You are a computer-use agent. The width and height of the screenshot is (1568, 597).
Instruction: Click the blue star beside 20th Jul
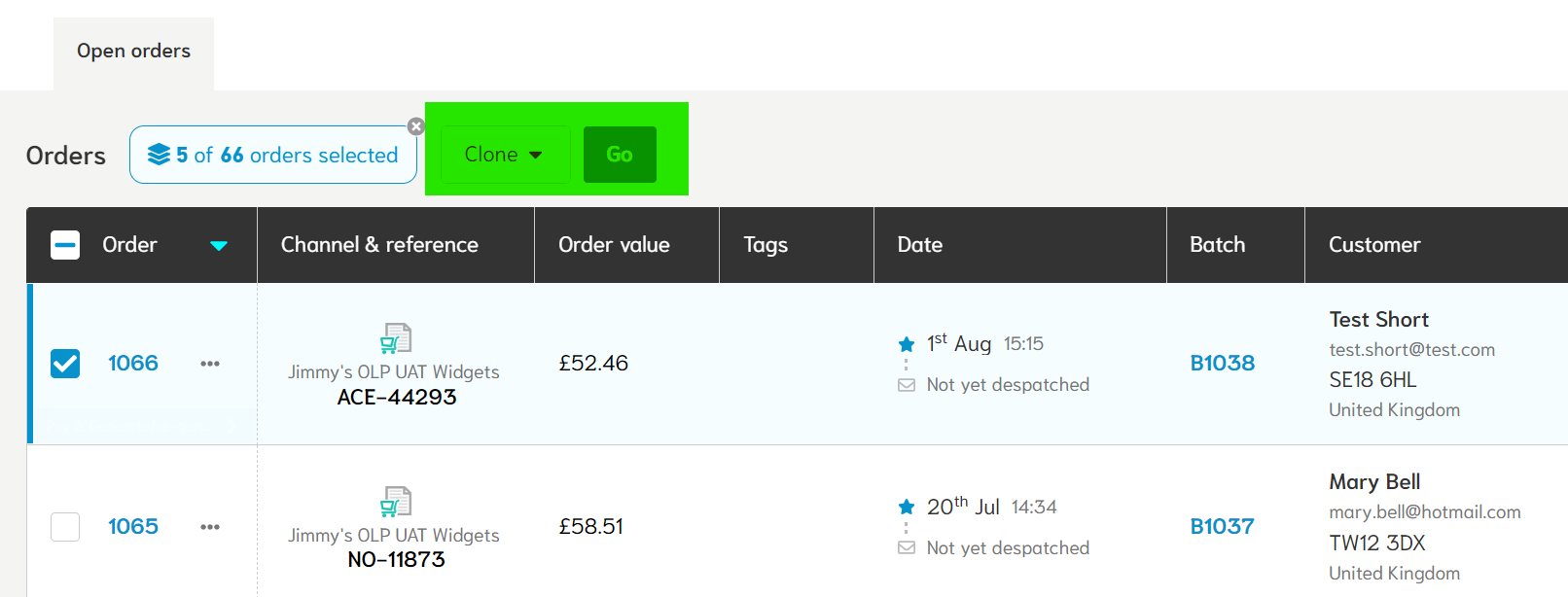[x=907, y=507]
